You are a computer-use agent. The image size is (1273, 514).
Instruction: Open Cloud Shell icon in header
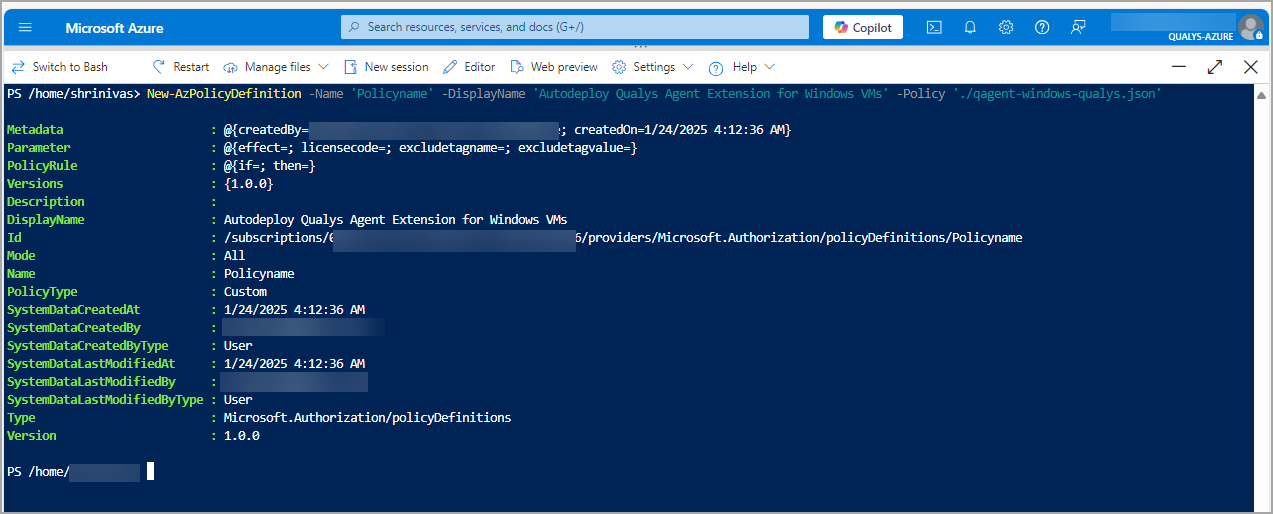(x=934, y=27)
